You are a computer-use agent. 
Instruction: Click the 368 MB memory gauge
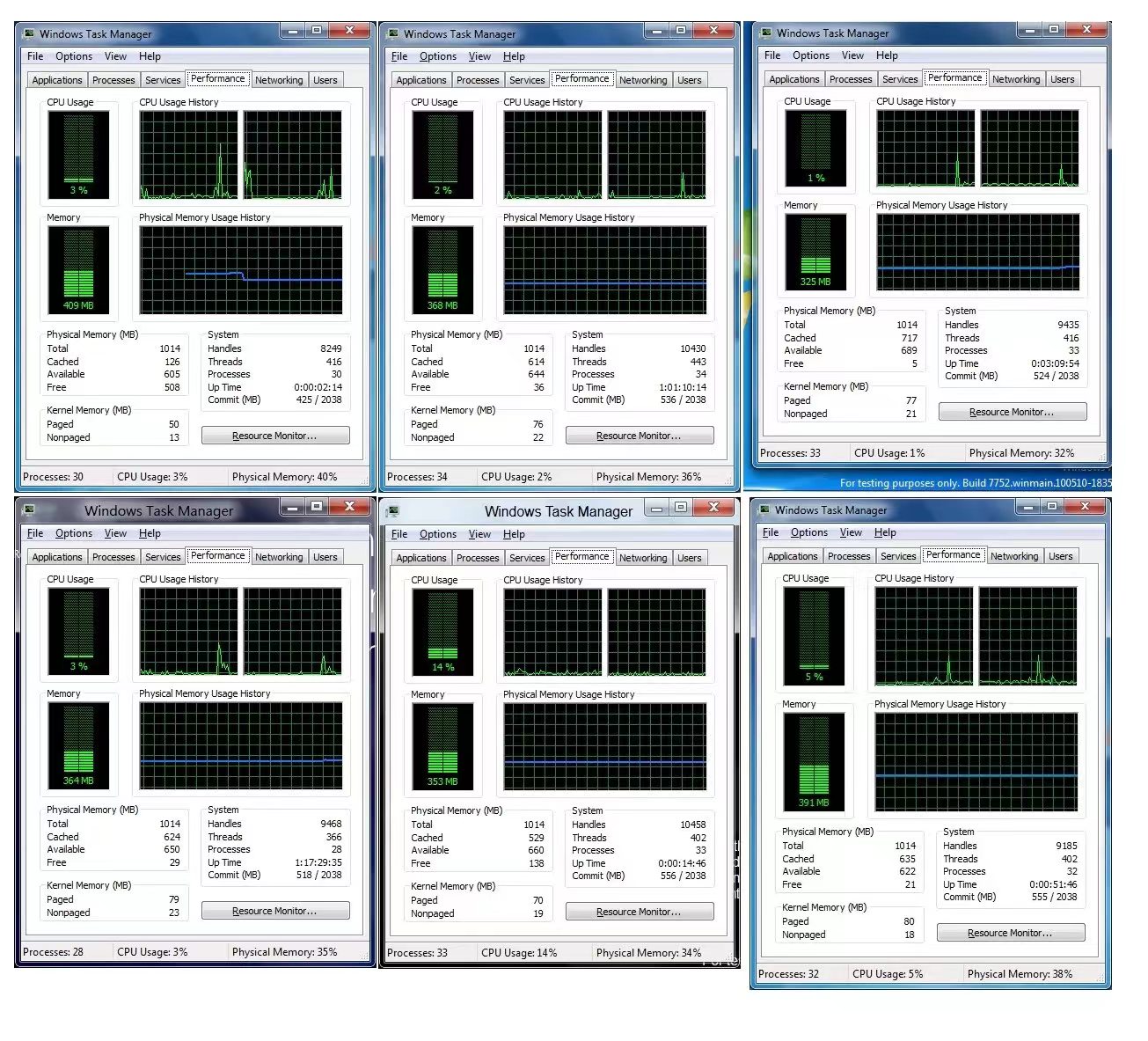(442, 269)
